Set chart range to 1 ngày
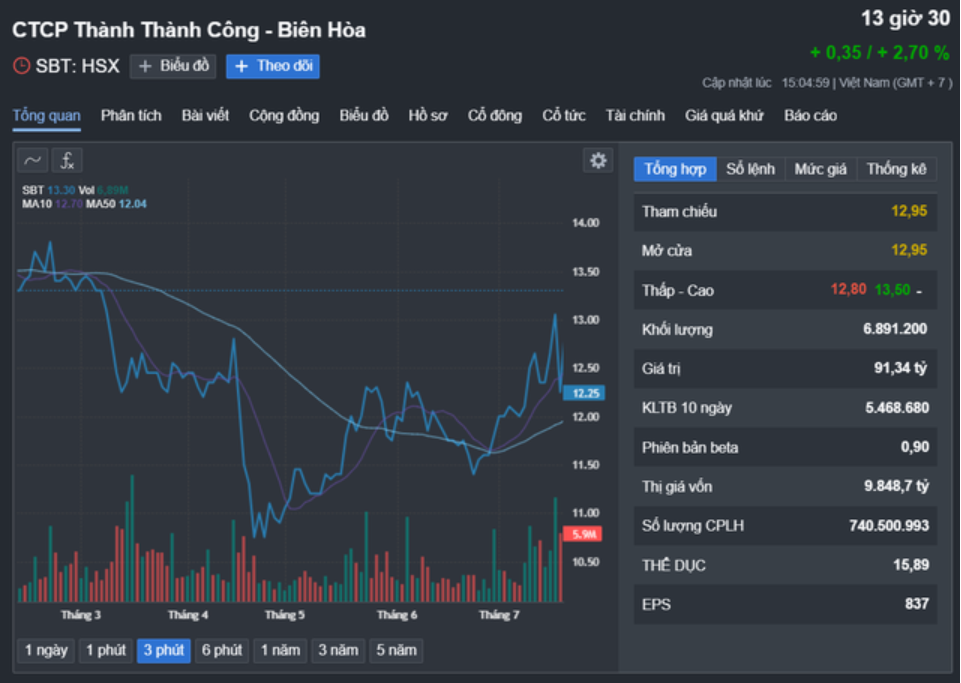Screen dimensions: 961x683 pyautogui.click(x=46, y=651)
